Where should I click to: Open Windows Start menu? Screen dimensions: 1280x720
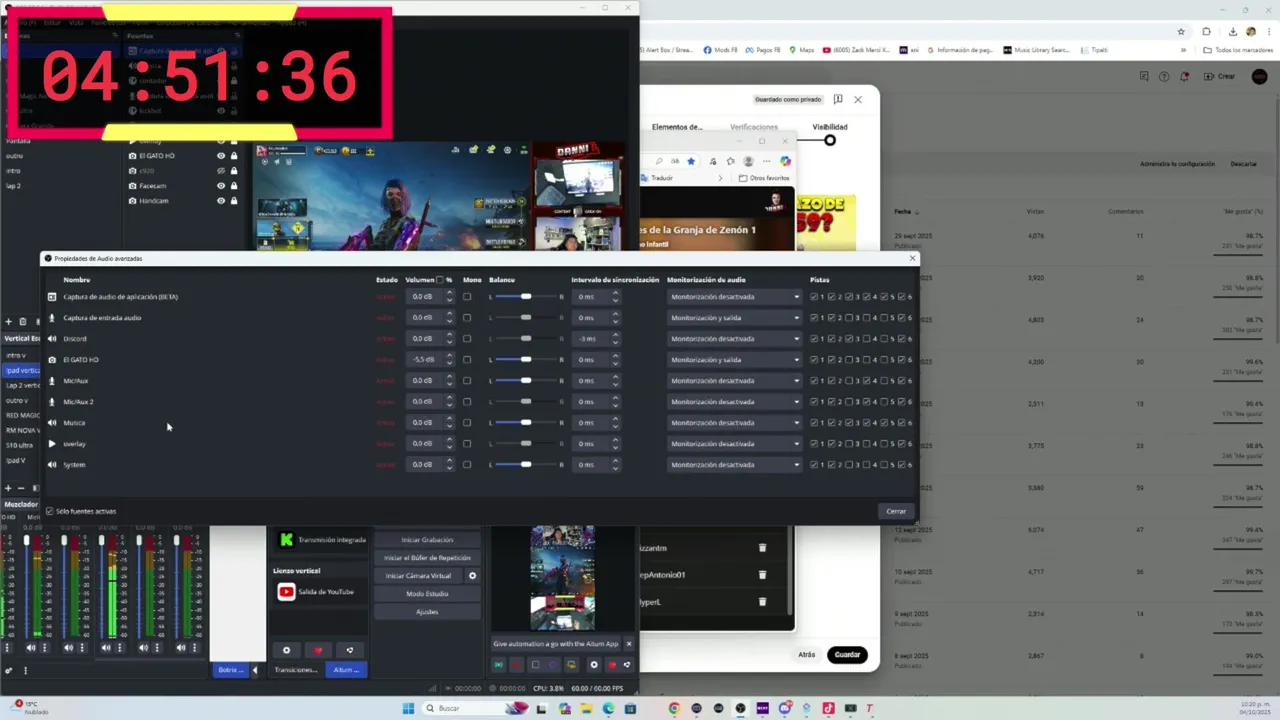pos(408,708)
